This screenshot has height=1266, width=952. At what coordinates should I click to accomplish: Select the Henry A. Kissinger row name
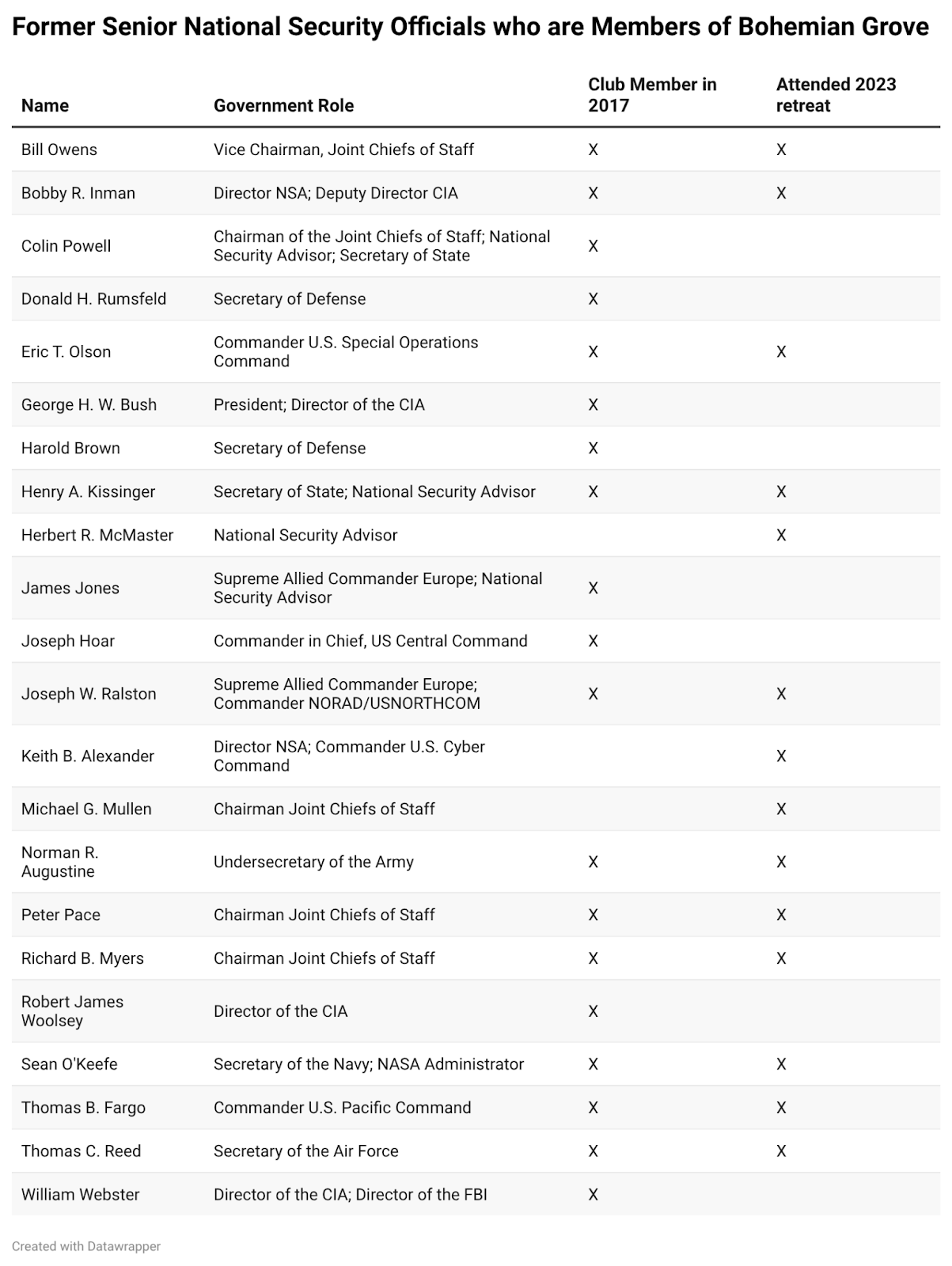pos(89,492)
